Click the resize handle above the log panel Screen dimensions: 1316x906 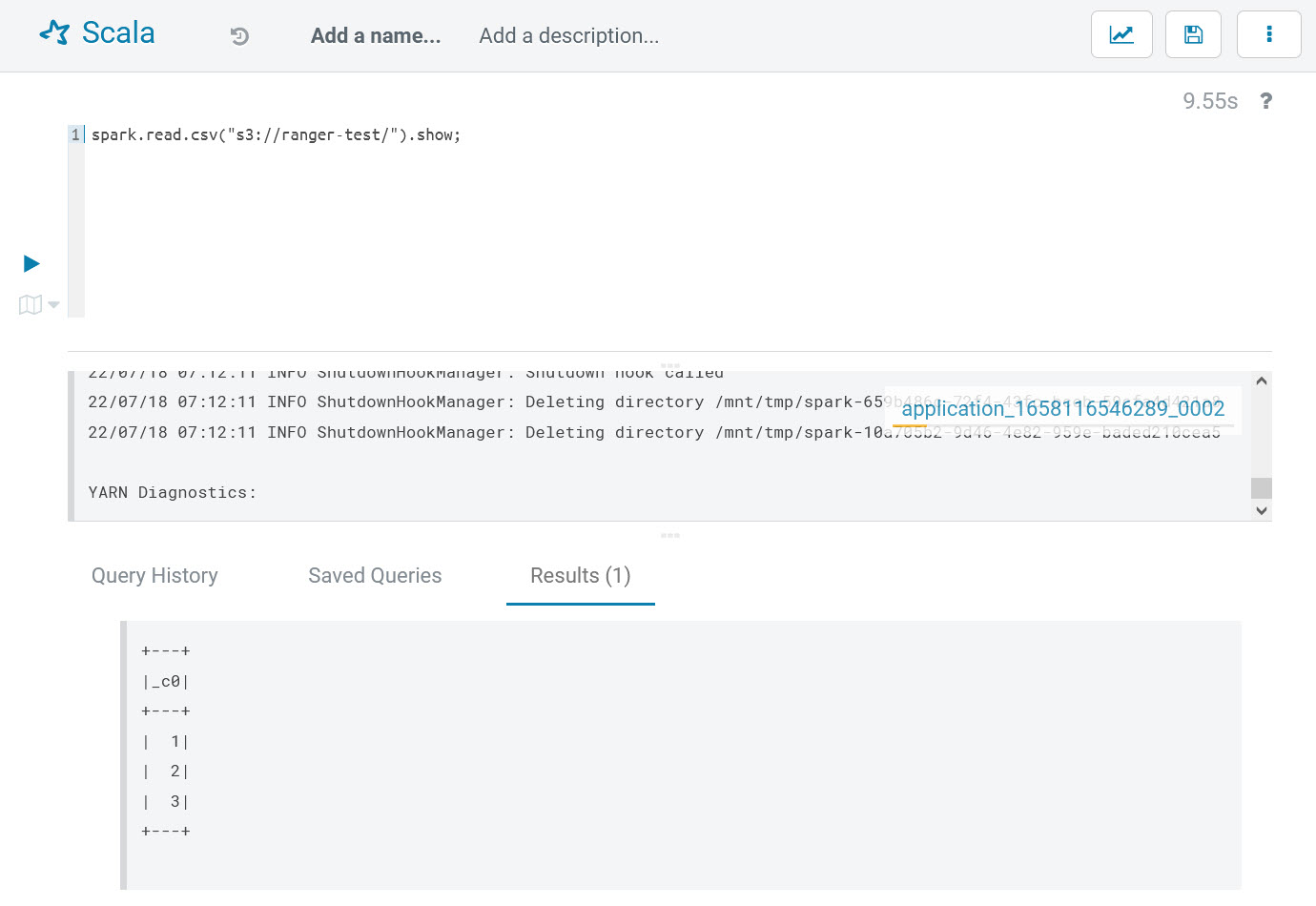669,365
